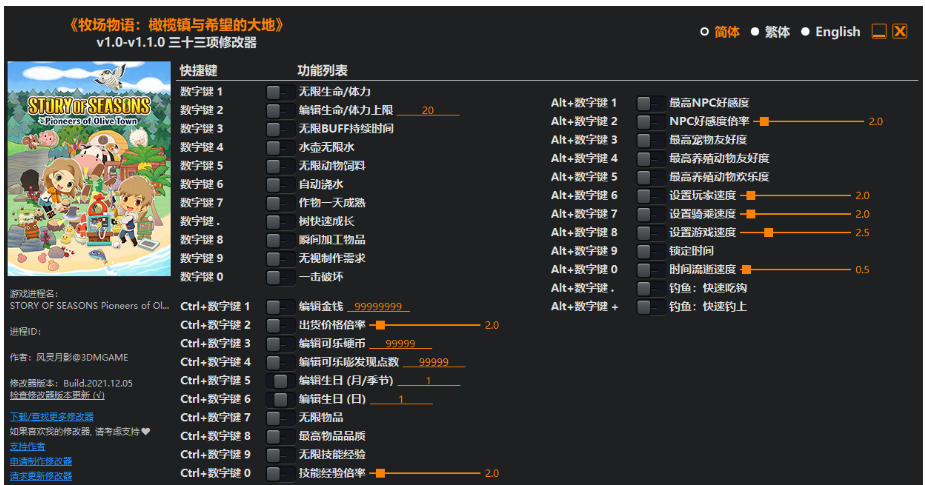Toggle 编辑可乐彪发现点数 switch
Image resolution: width=925 pixels, height=485 pixels.
279,362
